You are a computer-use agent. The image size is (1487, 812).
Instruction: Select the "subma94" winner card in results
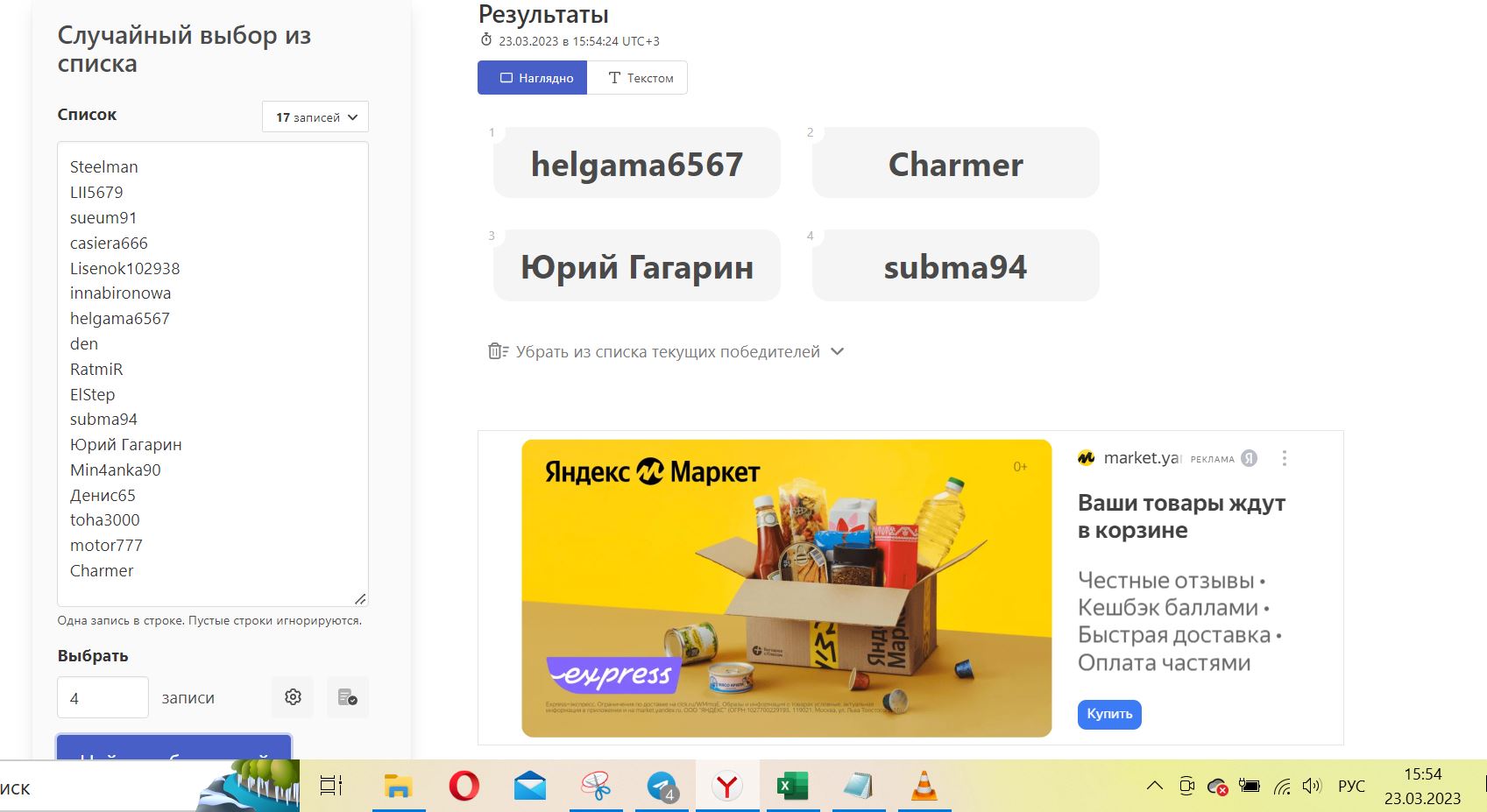pos(956,266)
